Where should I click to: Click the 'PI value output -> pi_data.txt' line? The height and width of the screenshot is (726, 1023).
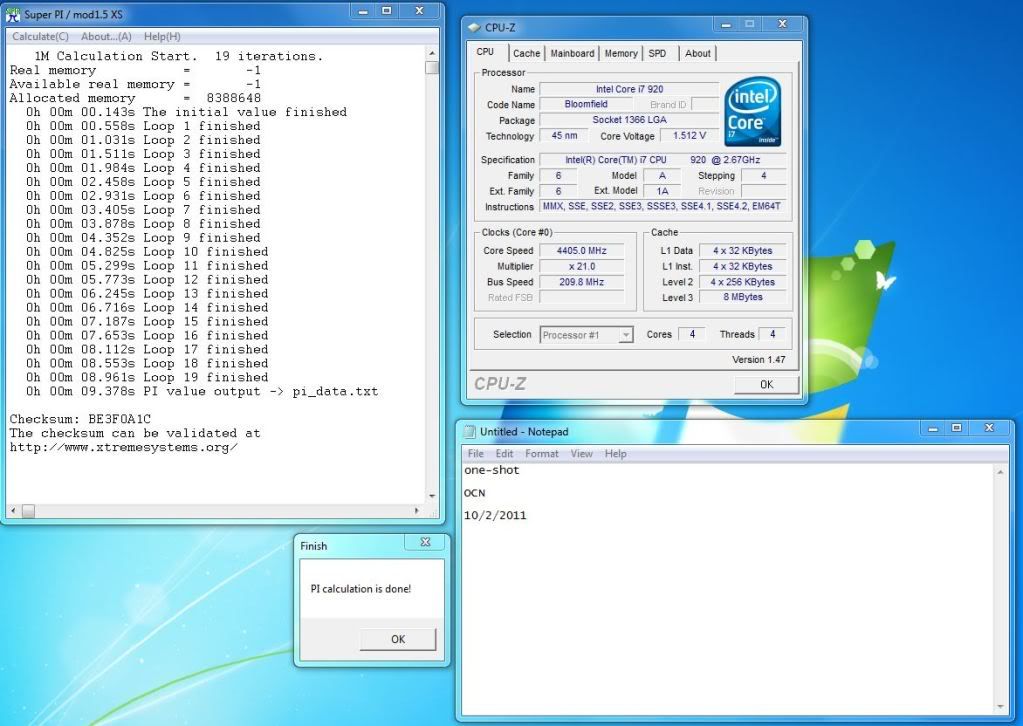pos(202,391)
